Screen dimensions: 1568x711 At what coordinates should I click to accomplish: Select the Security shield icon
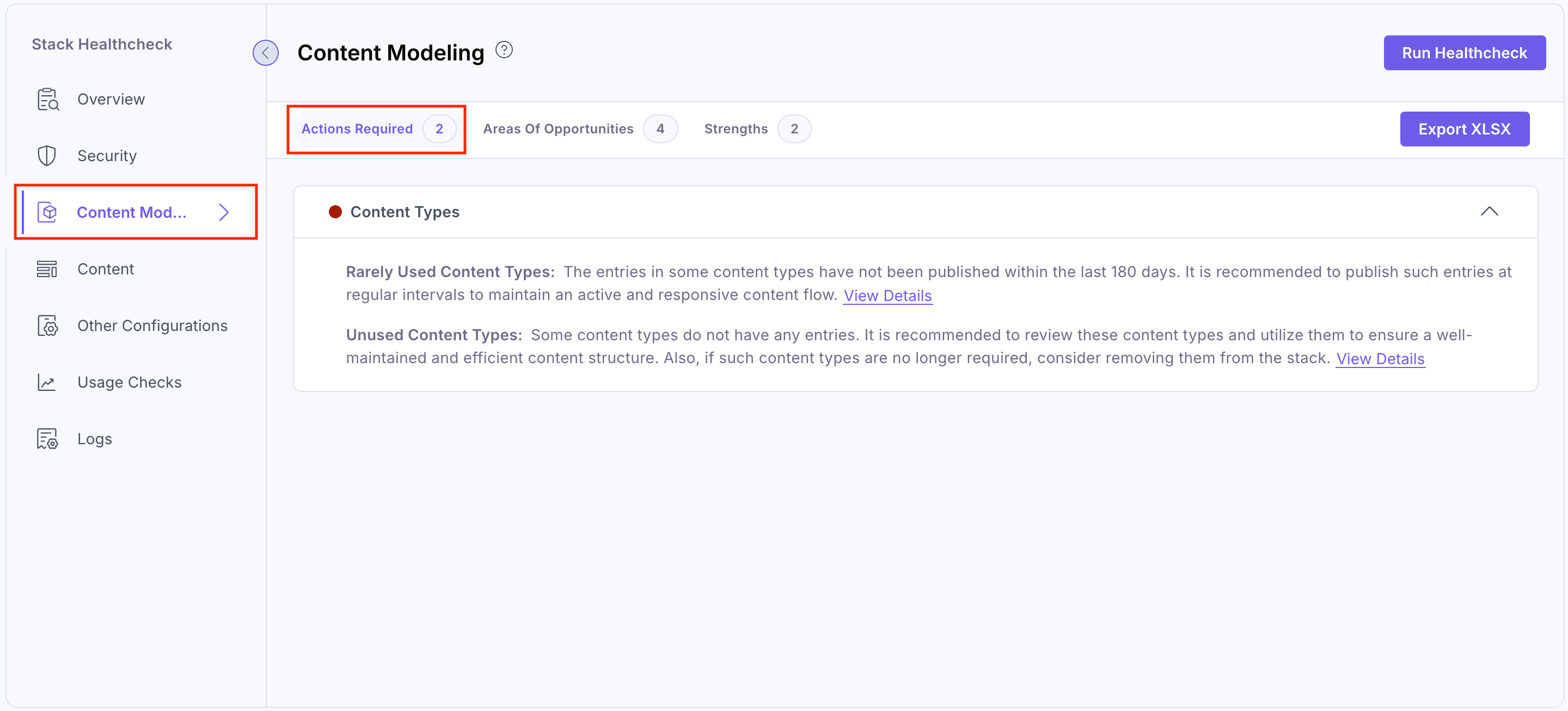coord(47,155)
